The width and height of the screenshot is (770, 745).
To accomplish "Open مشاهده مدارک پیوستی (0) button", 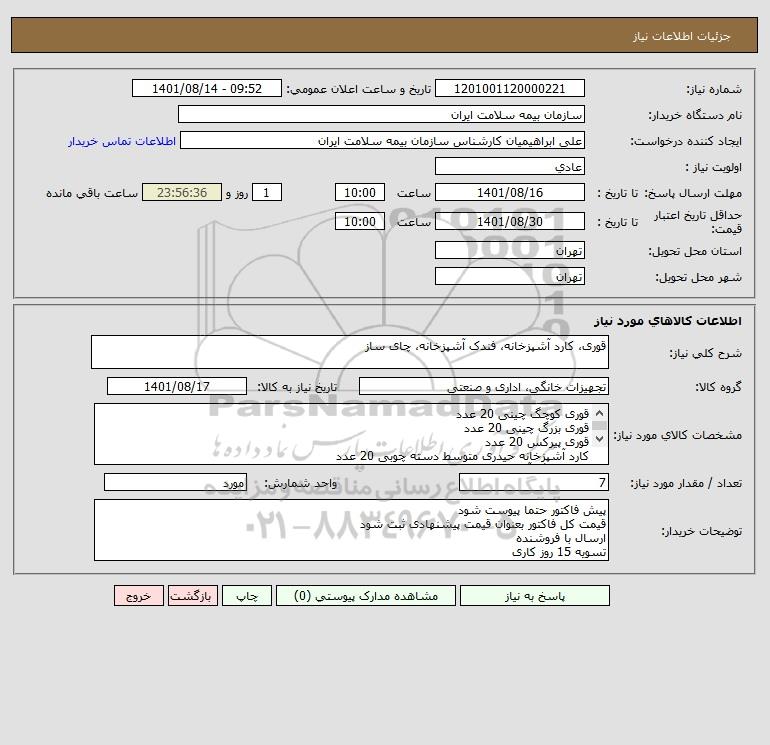I will (x=366, y=595).
